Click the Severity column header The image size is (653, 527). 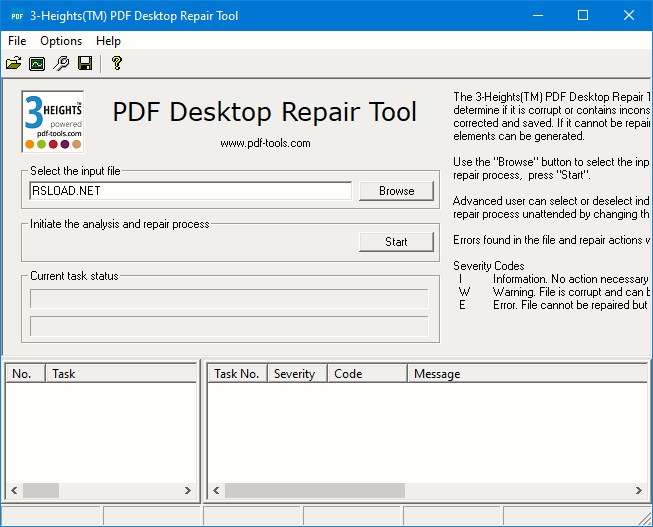point(294,374)
